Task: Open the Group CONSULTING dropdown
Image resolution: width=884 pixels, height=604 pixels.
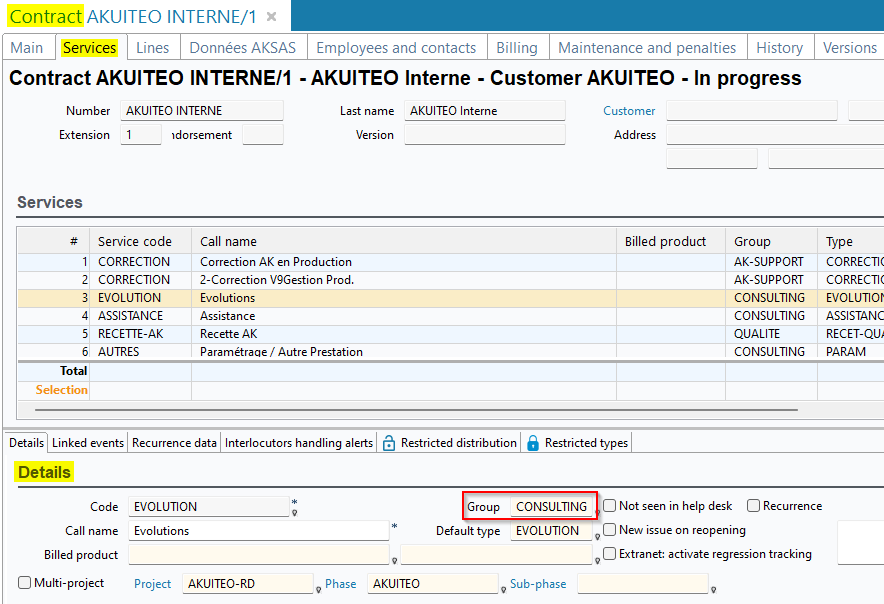Action: [x=551, y=507]
